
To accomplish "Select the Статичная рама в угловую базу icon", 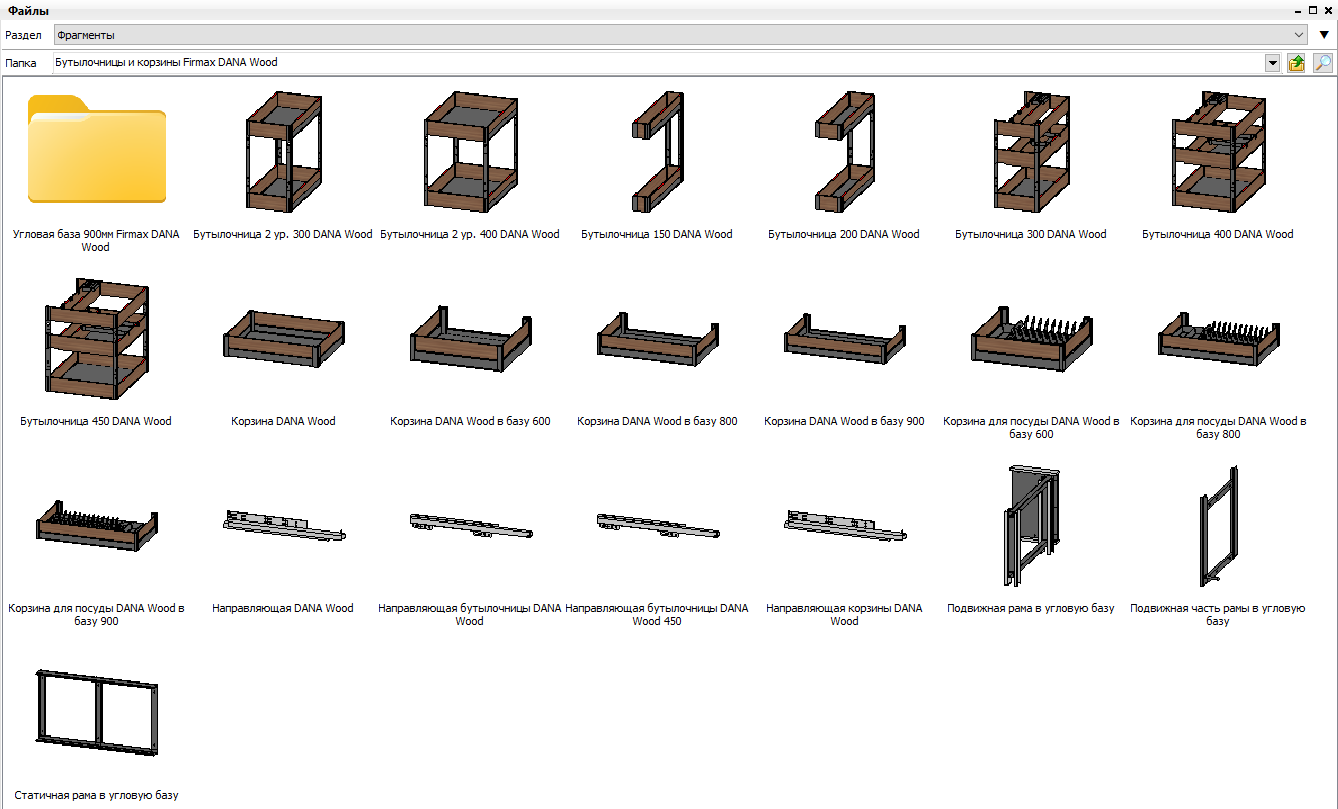I will coord(97,713).
